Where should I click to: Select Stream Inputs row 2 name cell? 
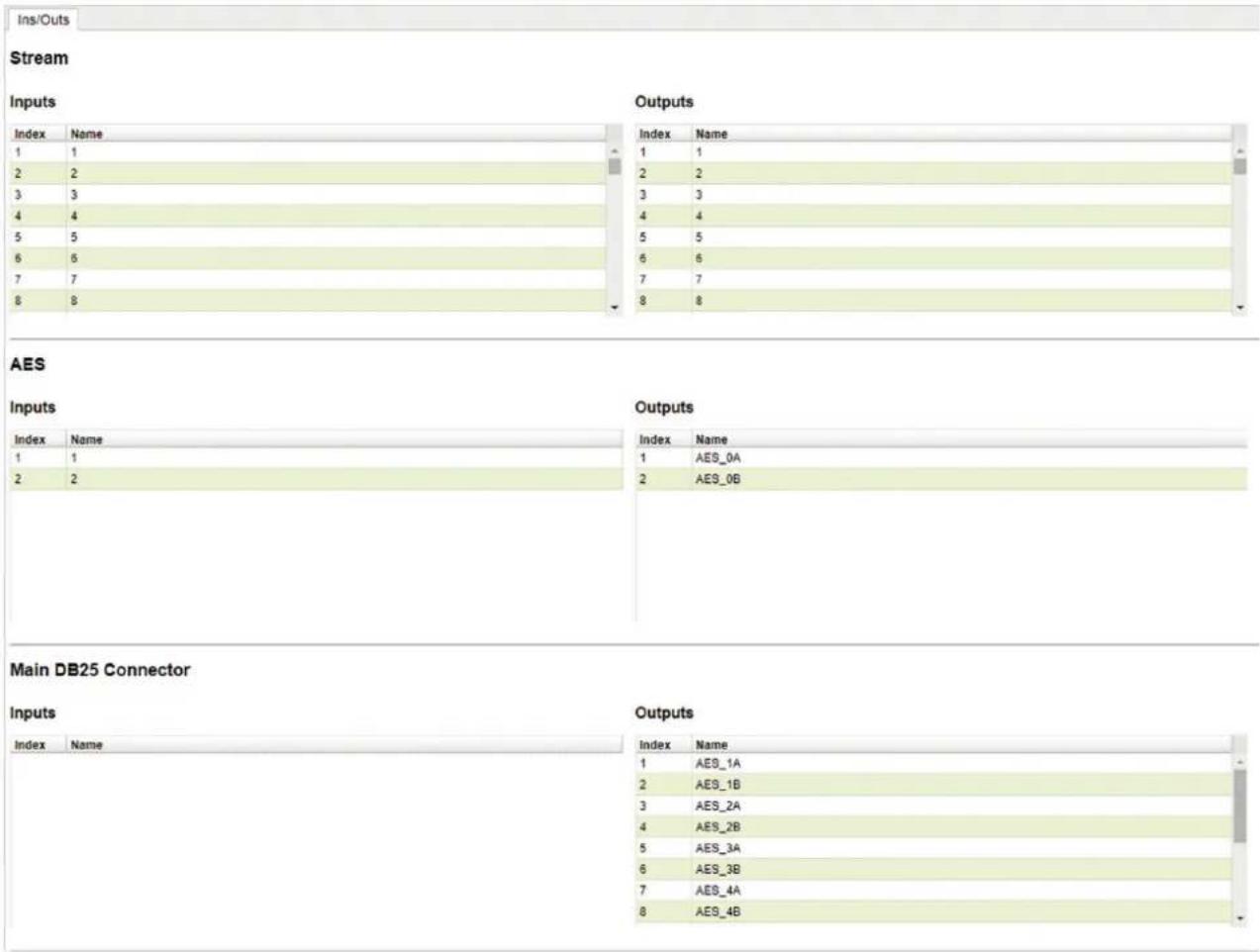tap(336, 173)
